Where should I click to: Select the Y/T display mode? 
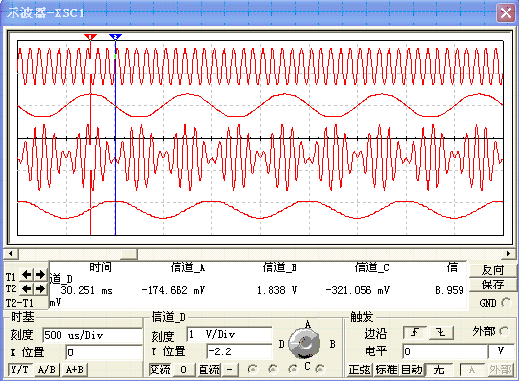coord(20,369)
